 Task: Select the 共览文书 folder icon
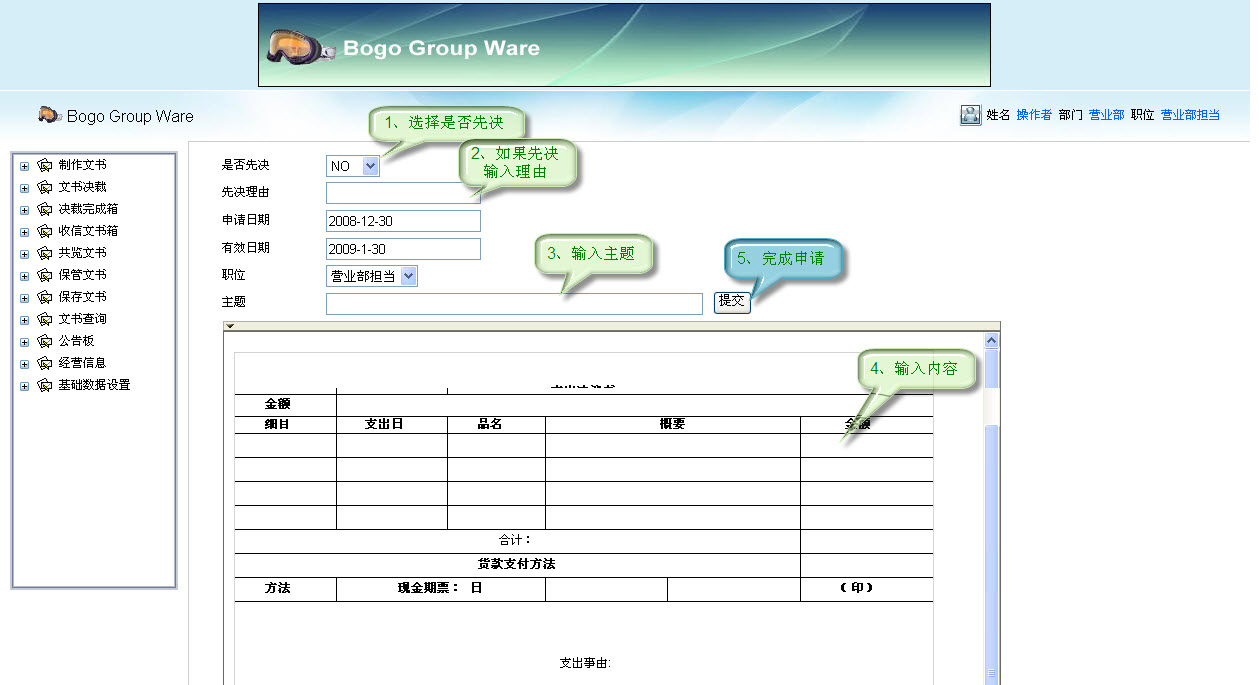tap(45, 253)
